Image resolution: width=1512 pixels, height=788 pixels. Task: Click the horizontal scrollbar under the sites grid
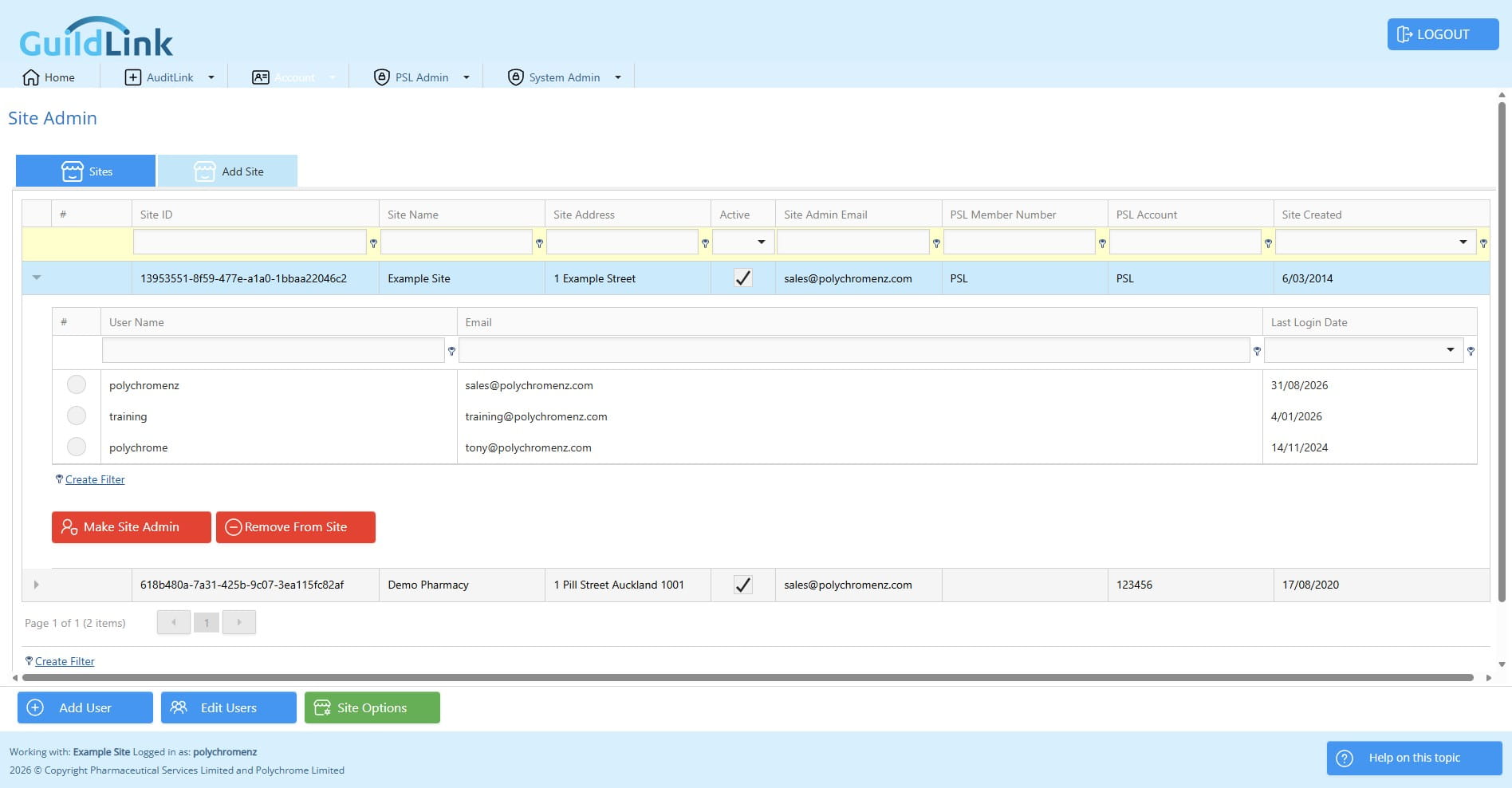pos(748,678)
